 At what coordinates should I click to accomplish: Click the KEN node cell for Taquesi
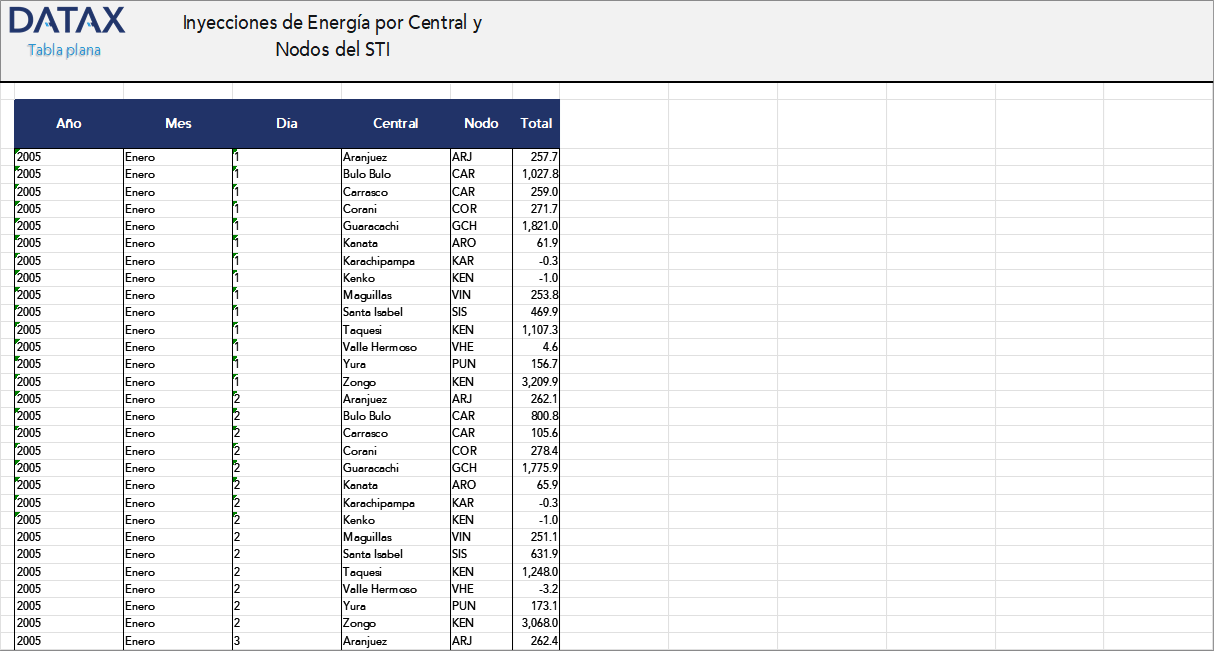click(x=465, y=329)
